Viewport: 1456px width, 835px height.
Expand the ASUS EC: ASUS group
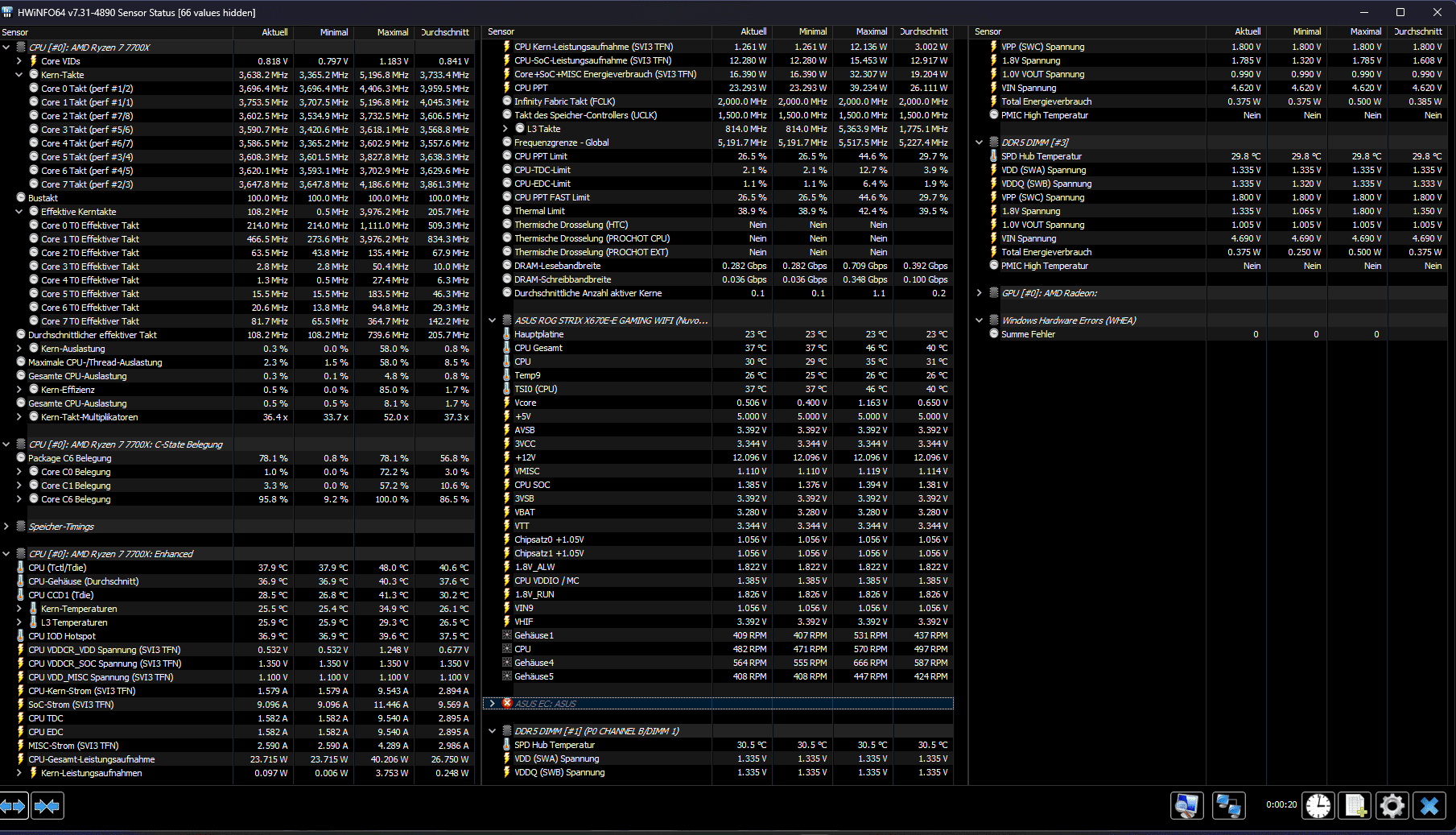pyautogui.click(x=493, y=704)
